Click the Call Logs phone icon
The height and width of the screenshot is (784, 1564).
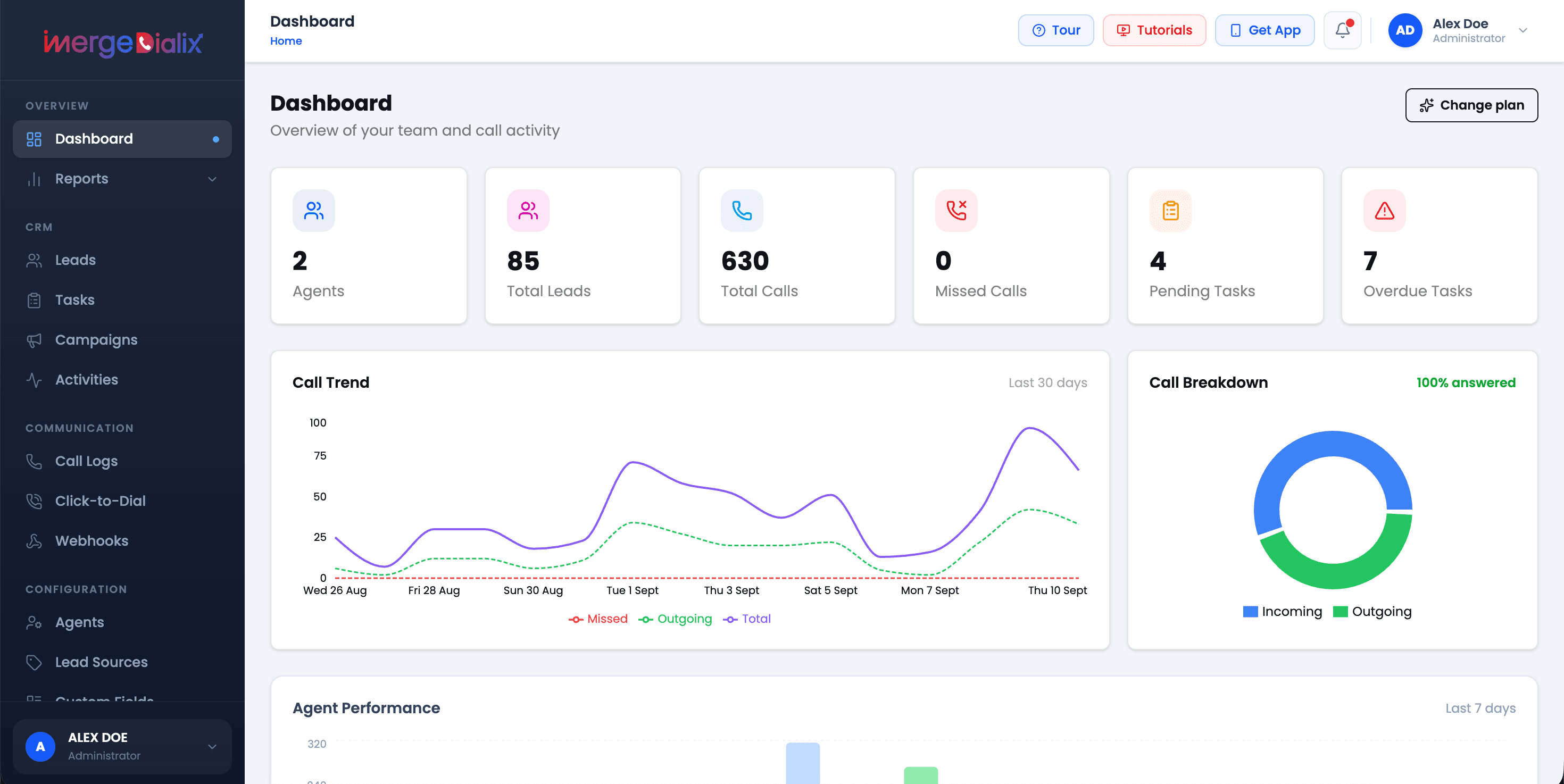(34, 461)
